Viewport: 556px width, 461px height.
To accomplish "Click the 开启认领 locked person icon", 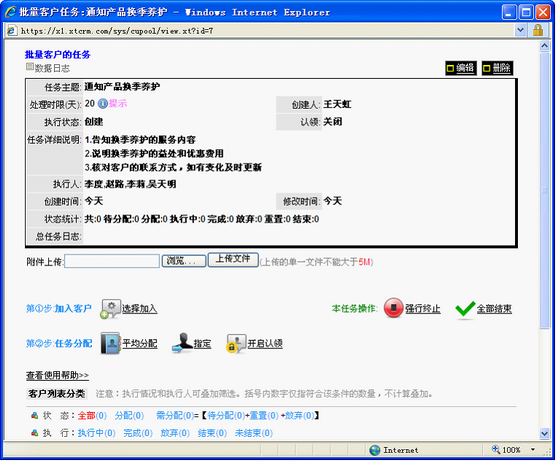I will (x=236, y=343).
